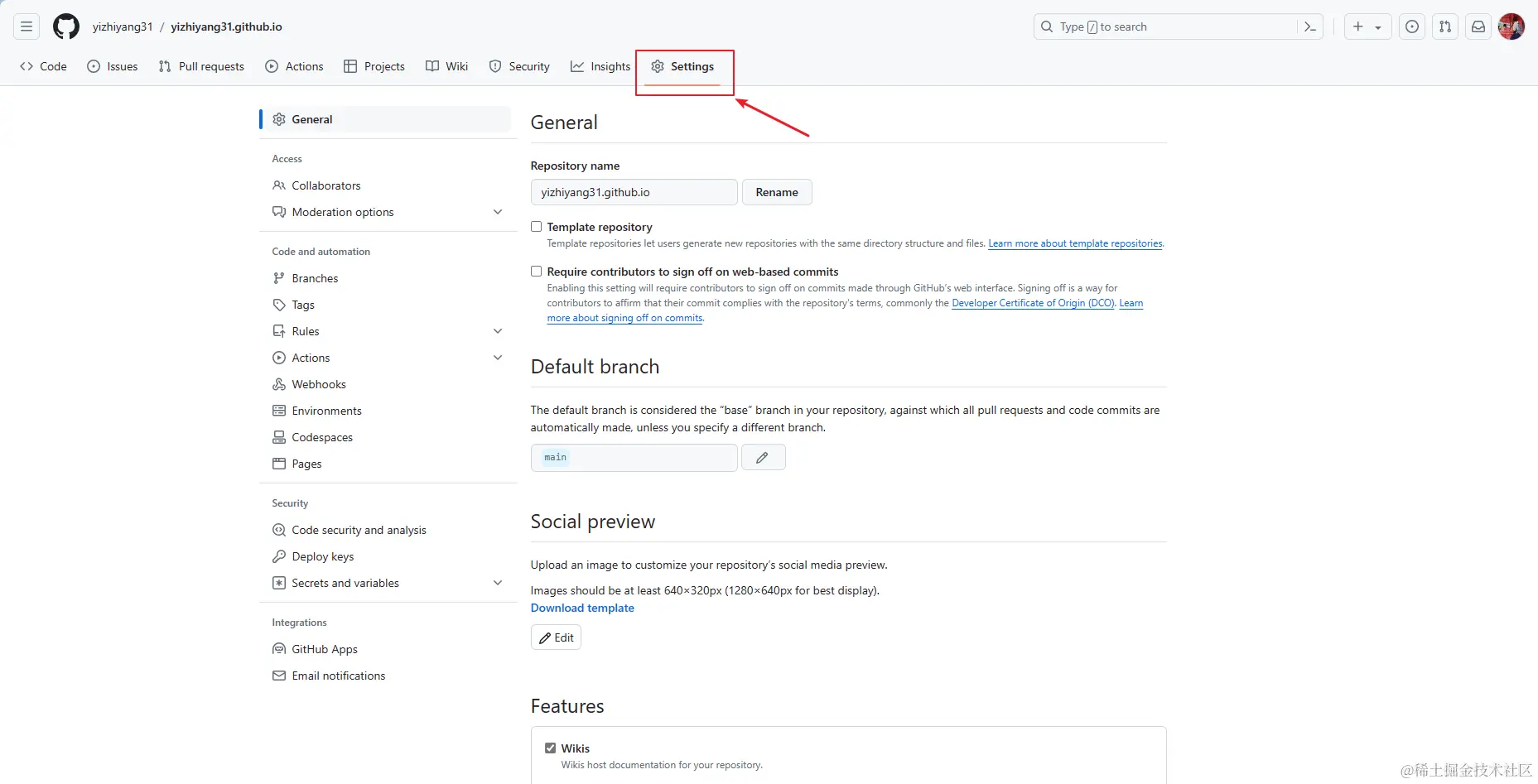Click the Secrets and variables asterisk icon
This screenshot has width=1538, height=784.
(279, 583)
